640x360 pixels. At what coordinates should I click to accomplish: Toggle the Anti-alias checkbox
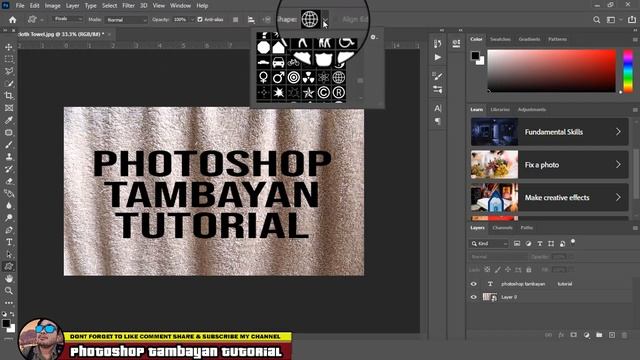pos(200,20)
